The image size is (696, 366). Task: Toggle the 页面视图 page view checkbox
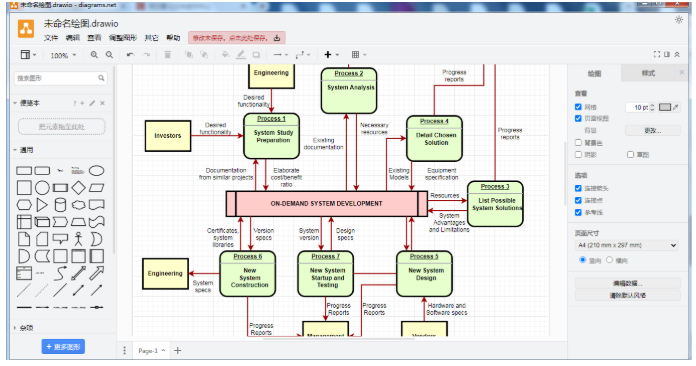pyautogui.click(x=578, y=118)
